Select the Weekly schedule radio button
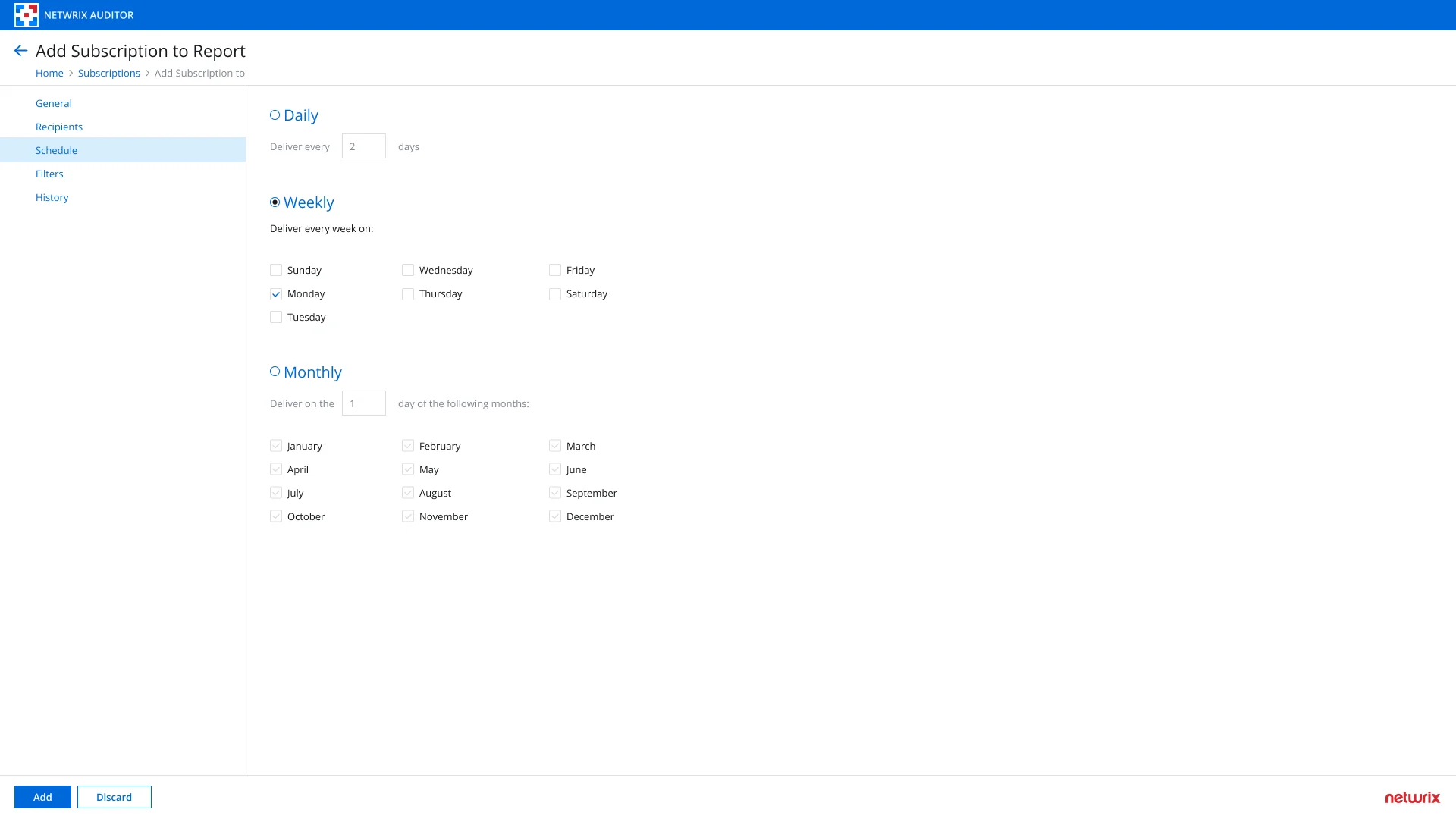 click(275, 202)
